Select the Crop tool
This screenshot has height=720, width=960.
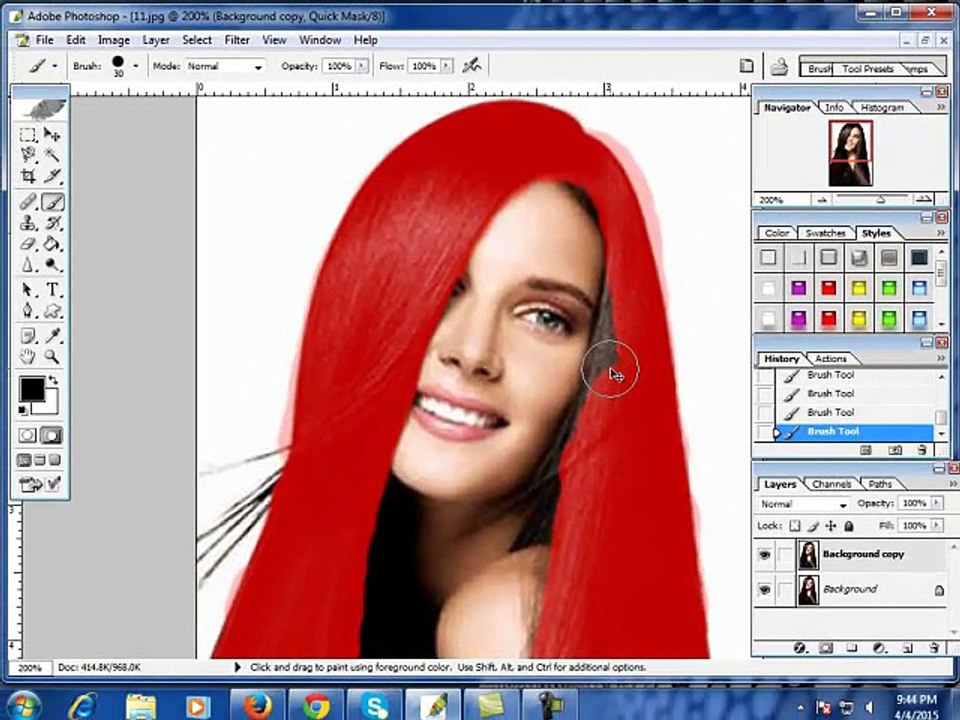(28, 176)
